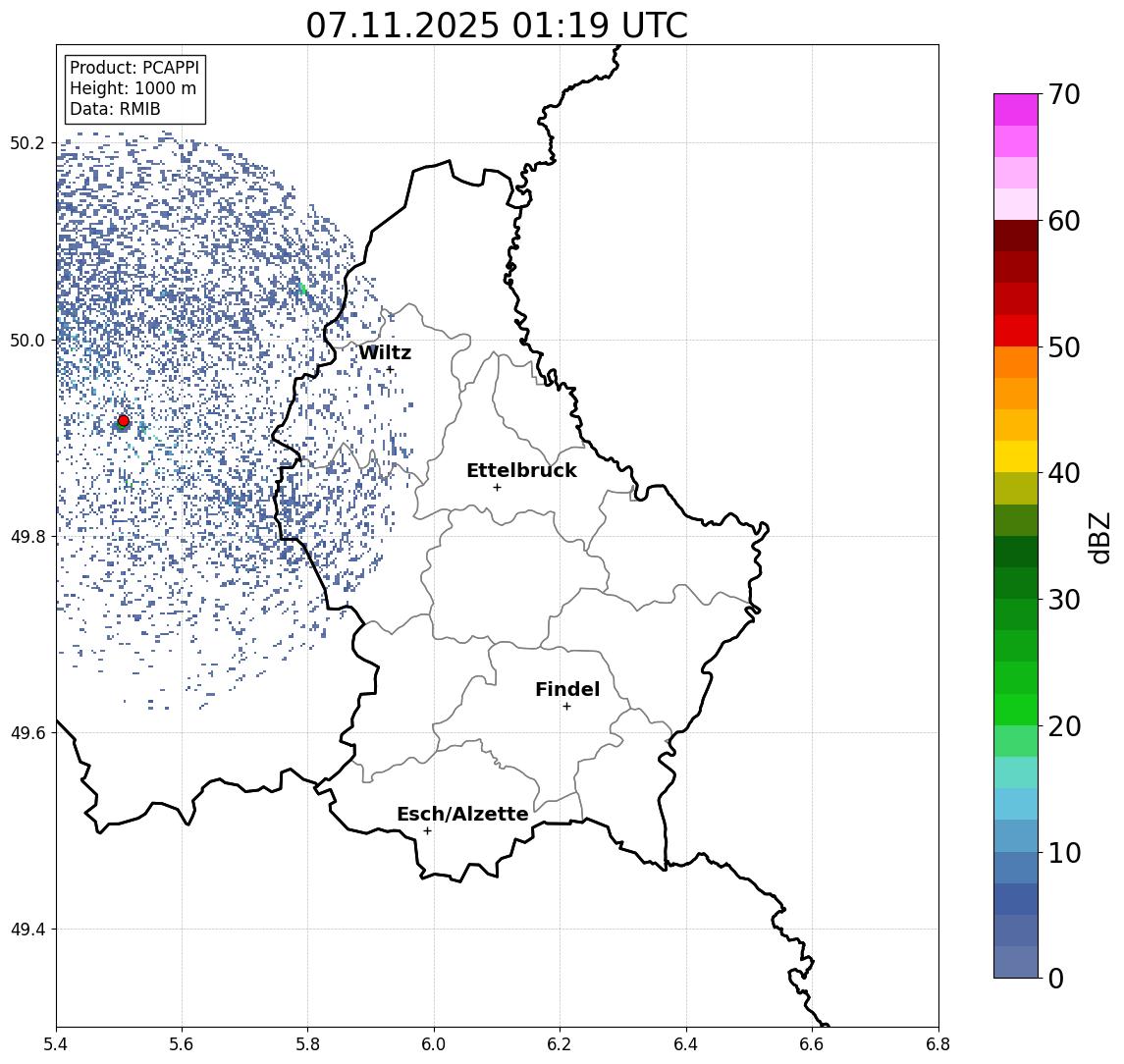The width and height of the screenshot is (1124, 1064).
Task: Click the colorbar tick label 30
Action: pos(1064,600)
